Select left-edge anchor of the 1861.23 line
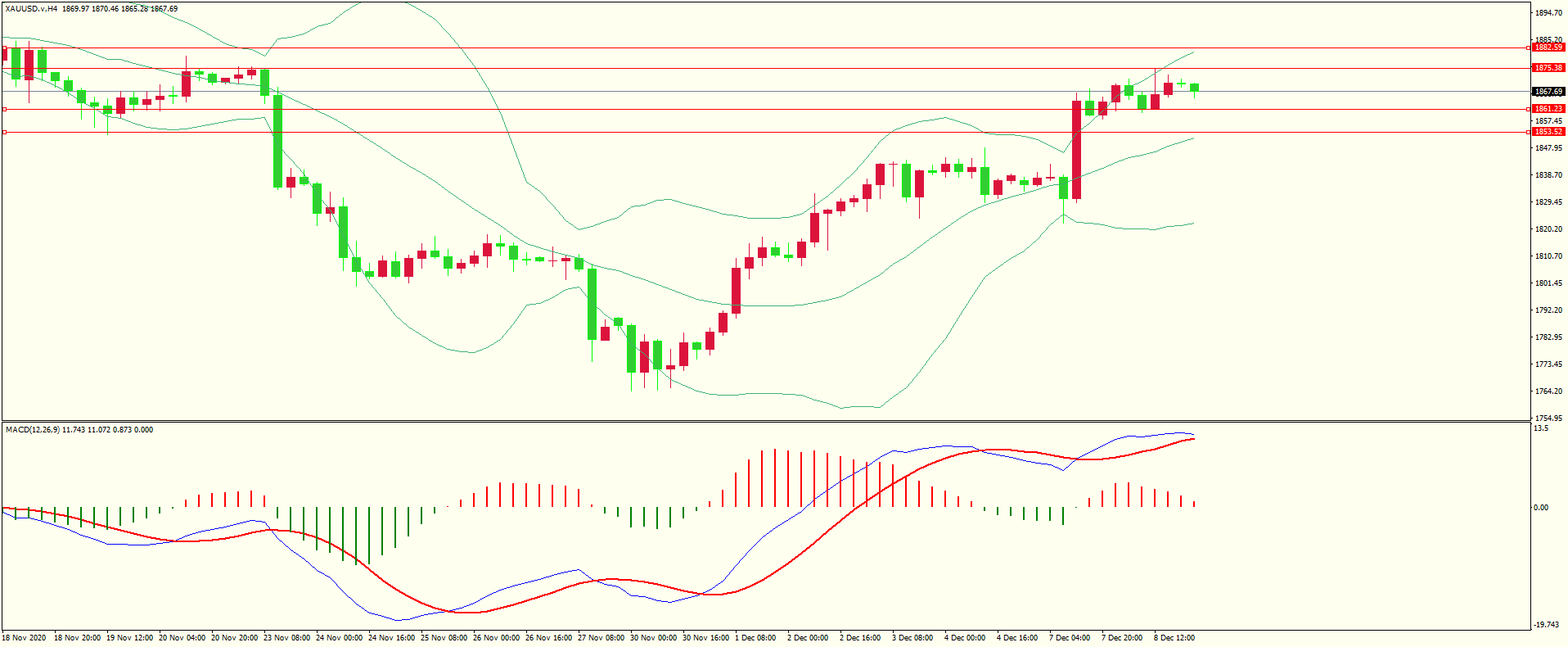This screenshot has height=647, width=1568. pyautogui.click(x=4, y=109)
